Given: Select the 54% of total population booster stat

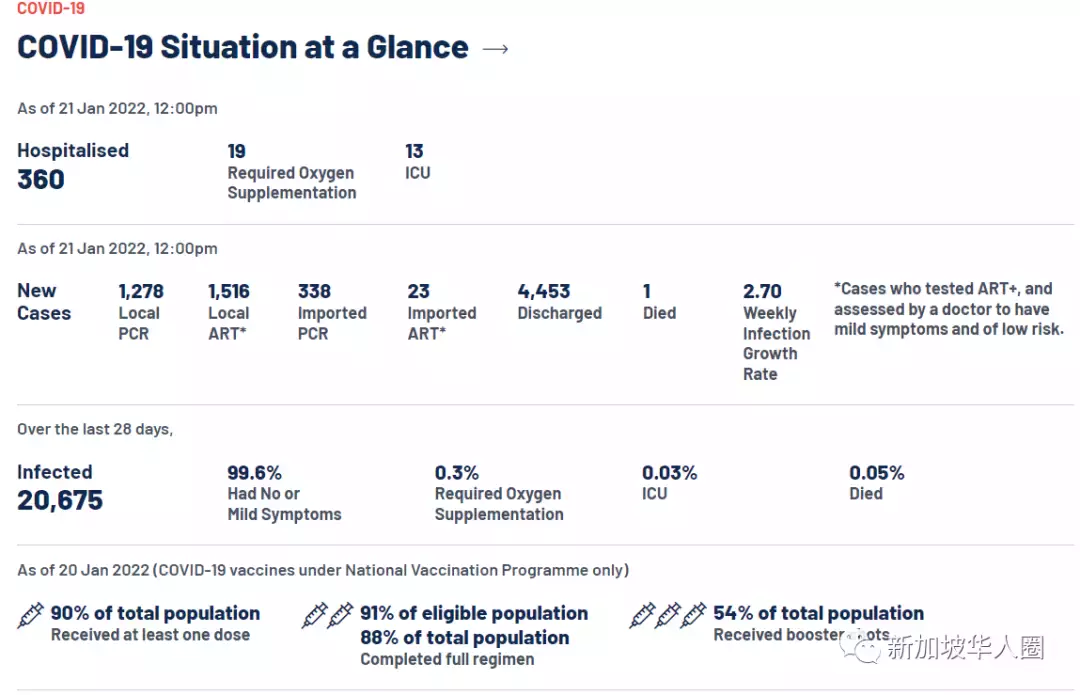Looking at the screenshot, I should point(818,614).
